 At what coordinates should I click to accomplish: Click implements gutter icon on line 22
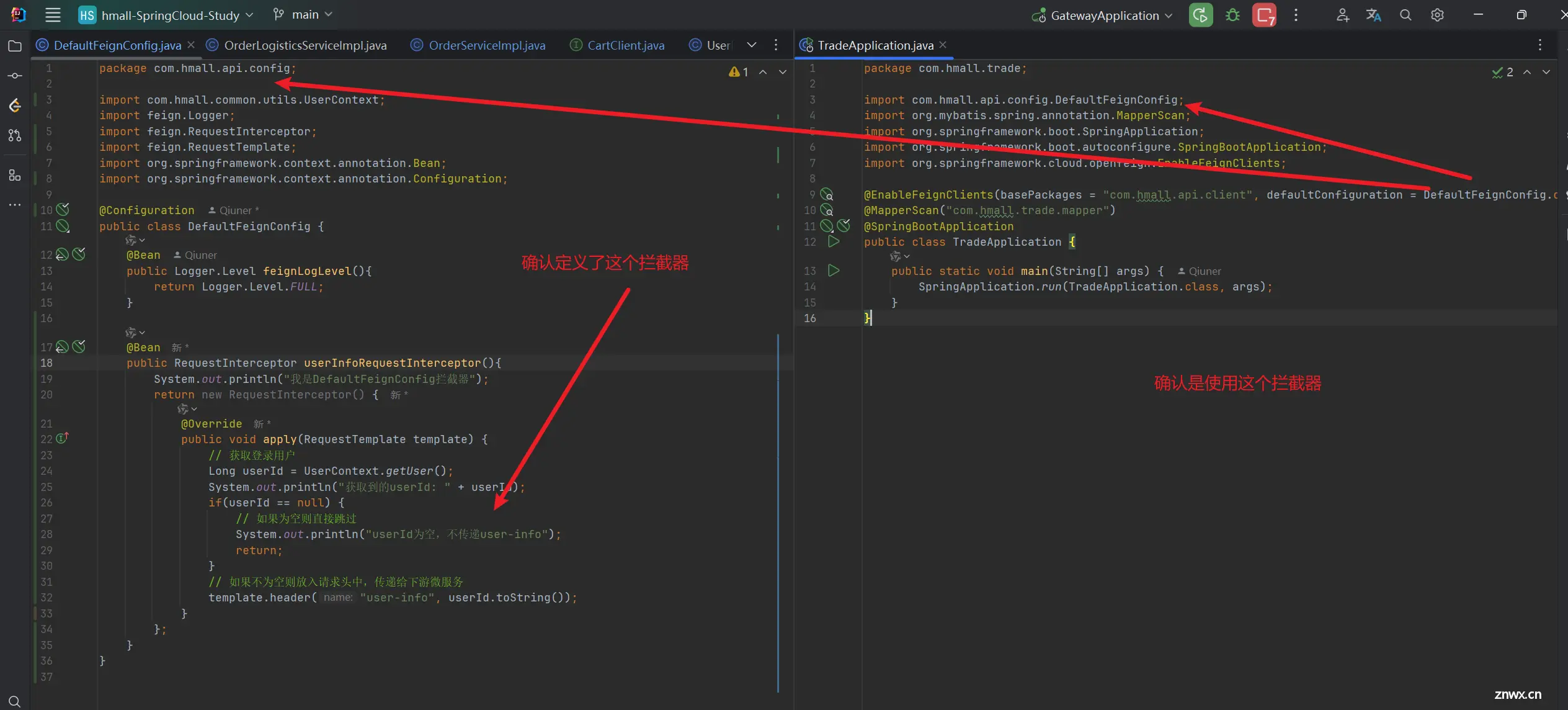[x=62, y=438]
